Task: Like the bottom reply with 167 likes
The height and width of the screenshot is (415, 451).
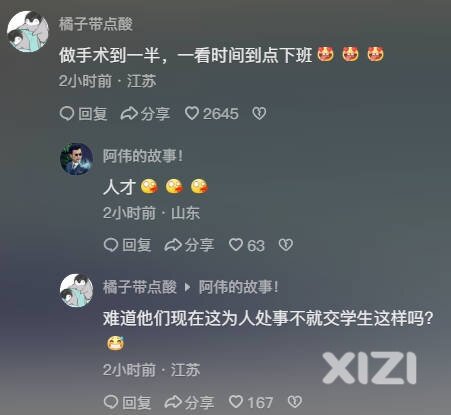Action: 236,402
